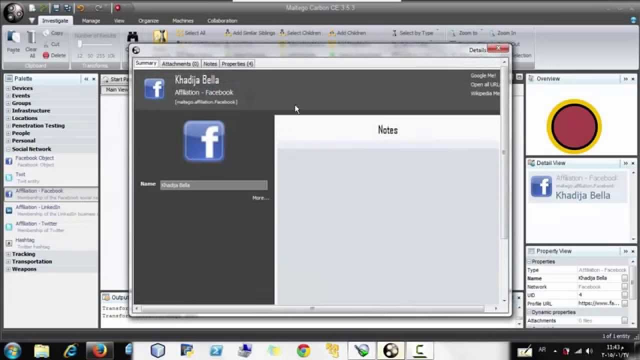
Task: Expand the People palette category
Action: tap(8, 133)
